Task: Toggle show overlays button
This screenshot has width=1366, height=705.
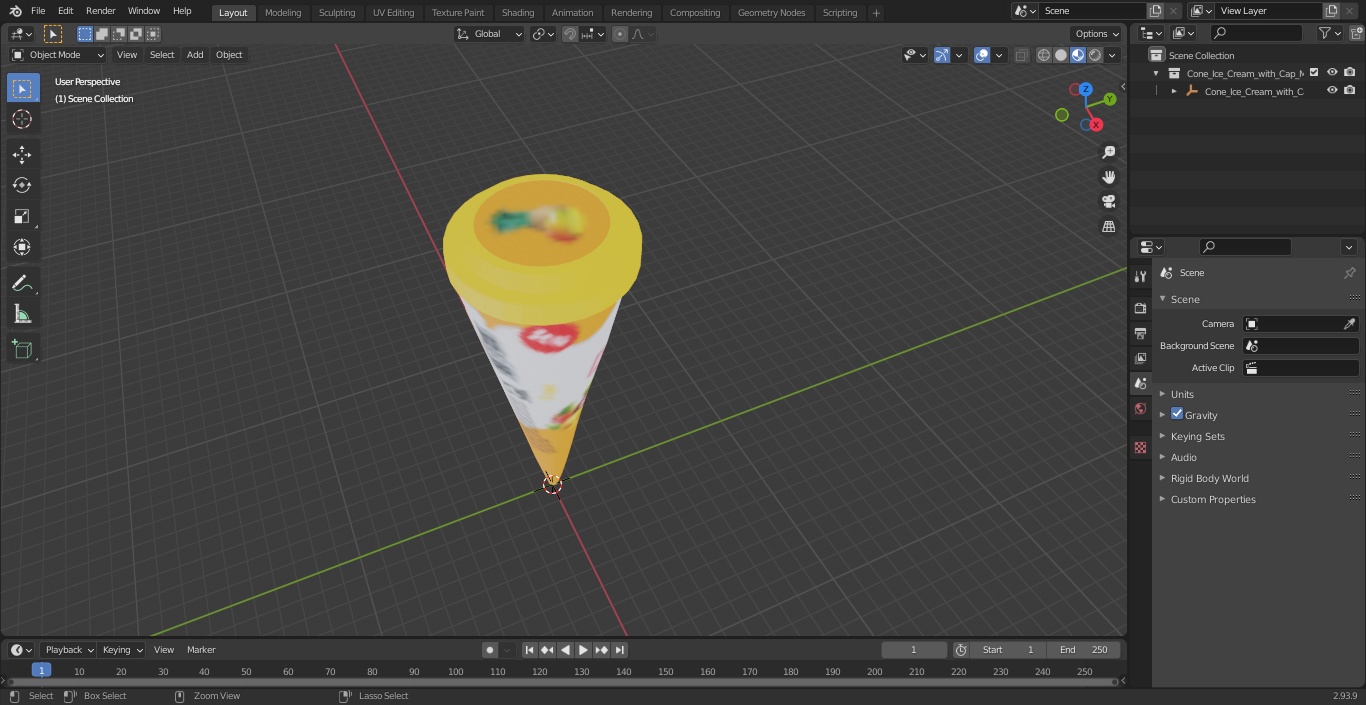Action: [982, 55]
